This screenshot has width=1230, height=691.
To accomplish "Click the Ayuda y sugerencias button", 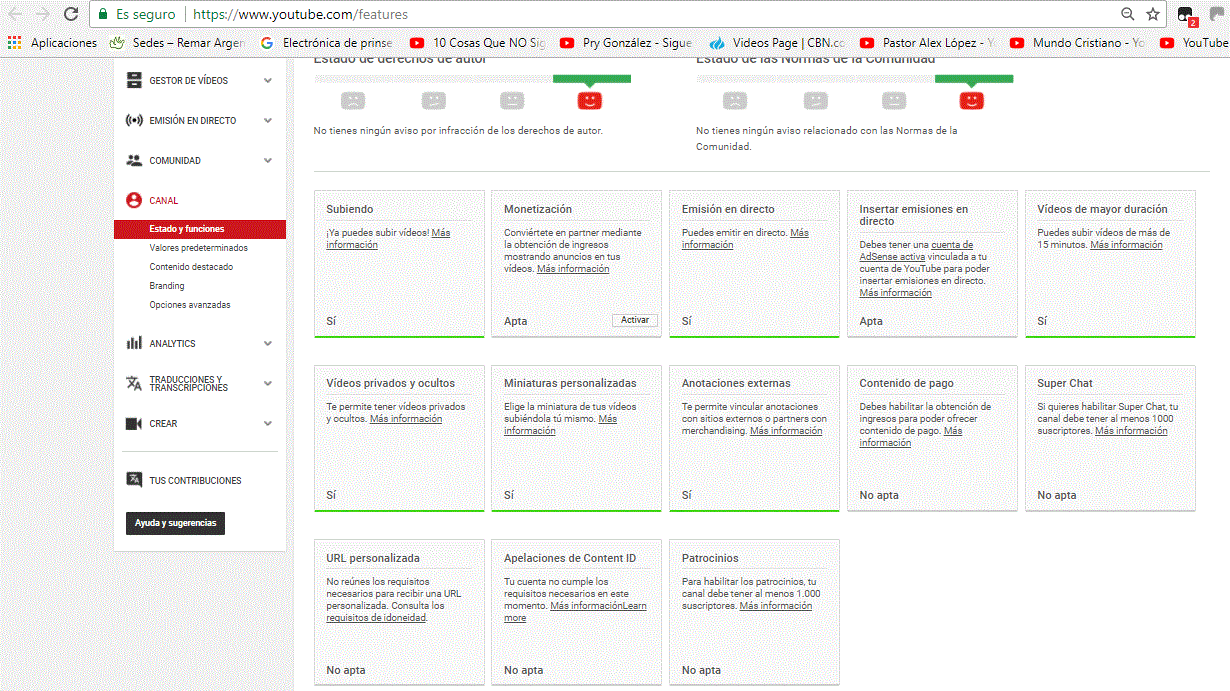I will (x=175, y=523).
